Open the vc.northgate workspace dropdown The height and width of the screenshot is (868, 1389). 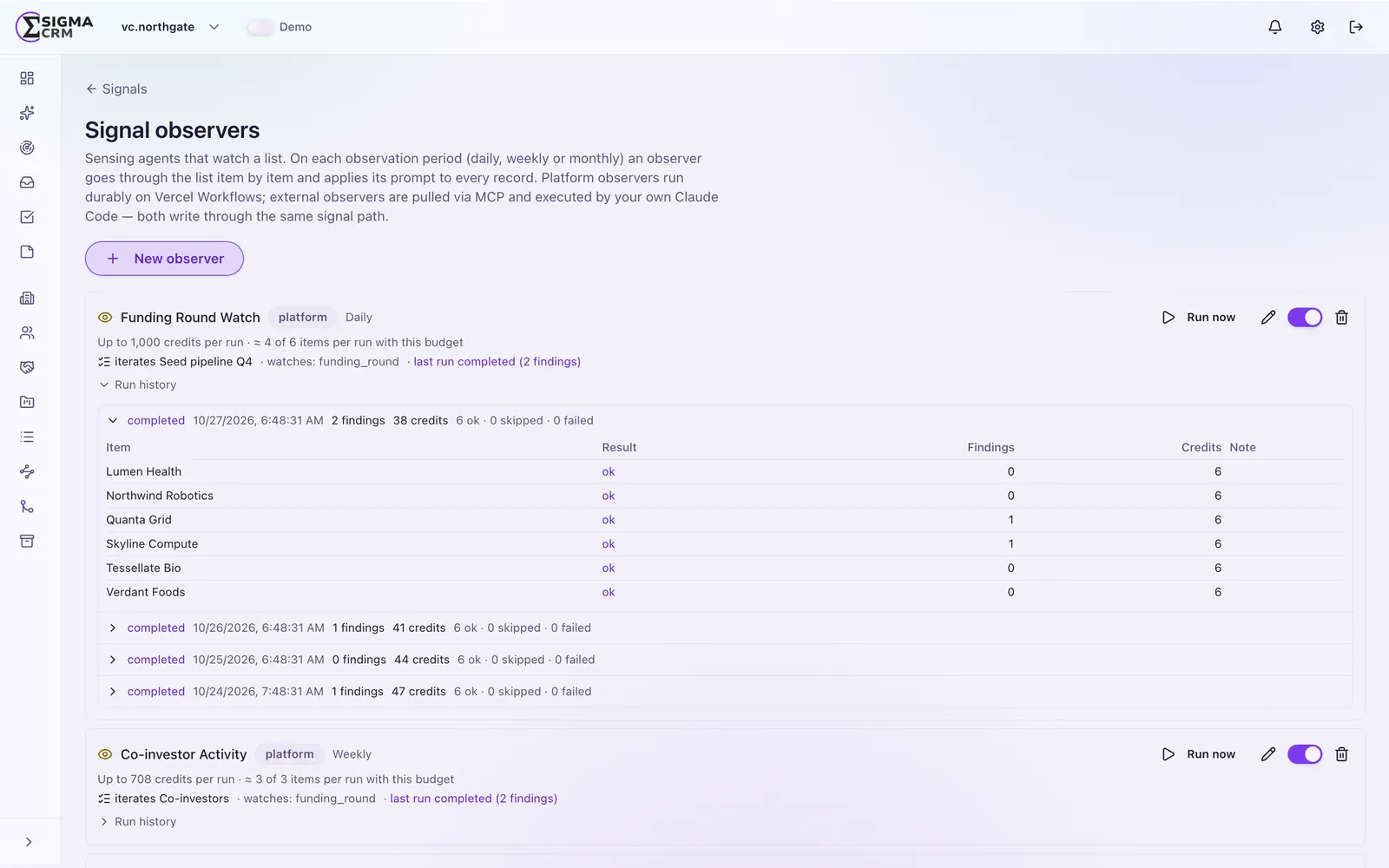coord(170,27)
